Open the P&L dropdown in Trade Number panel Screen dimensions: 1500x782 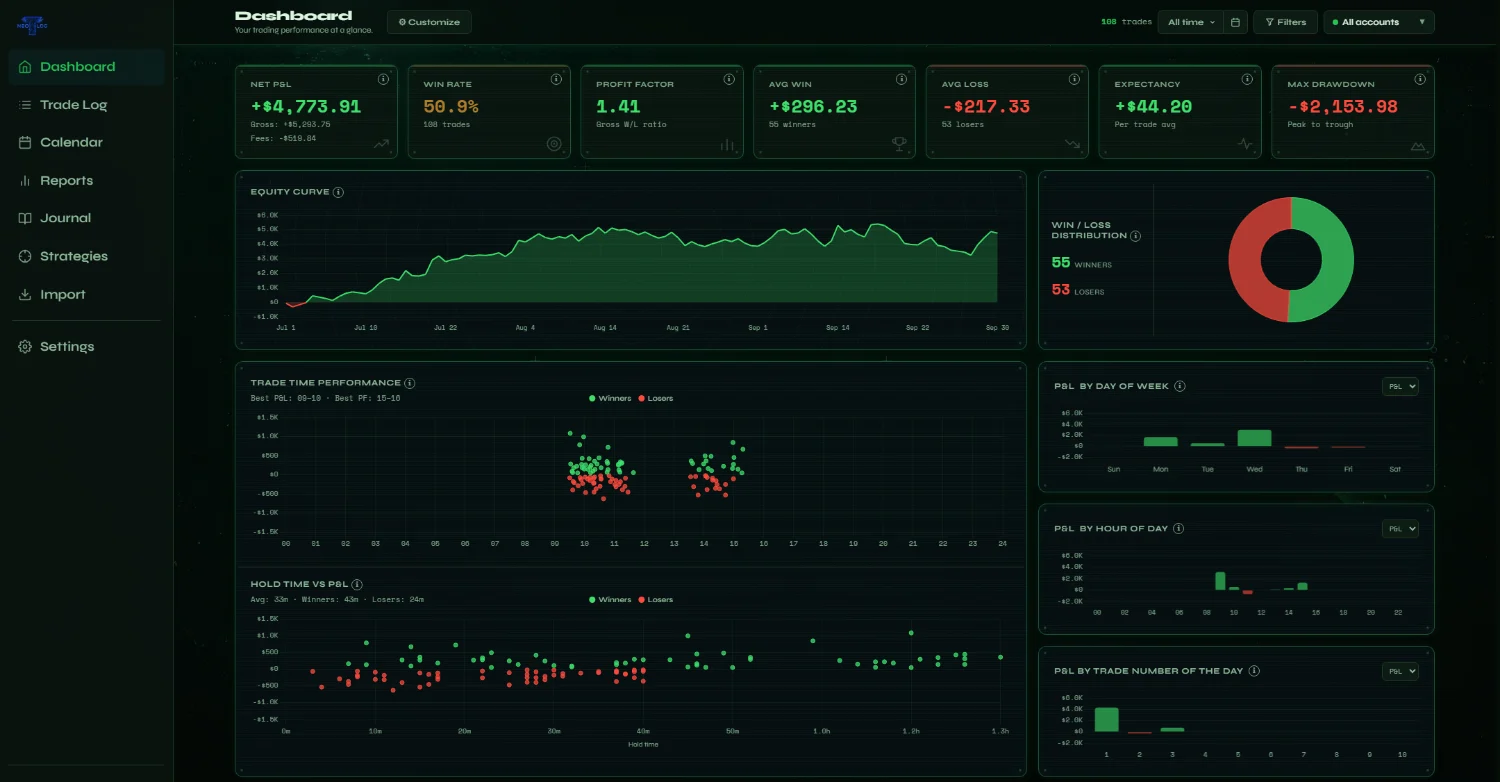pyautogui.click(x=1400, y=671)
